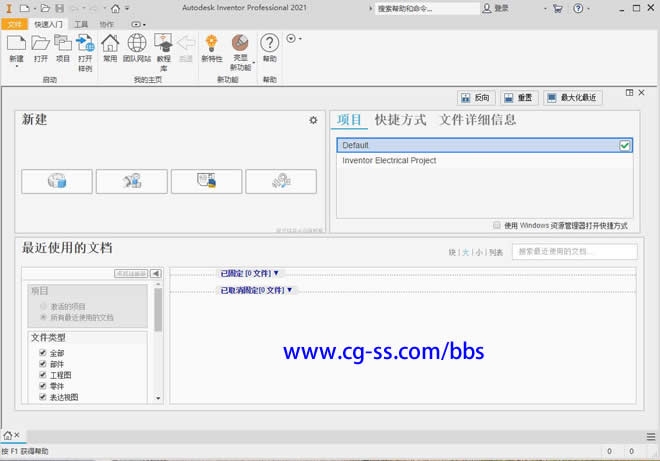Click the search recent documents input field
Viewport: 660px width, 461px height.
point(575,252)
